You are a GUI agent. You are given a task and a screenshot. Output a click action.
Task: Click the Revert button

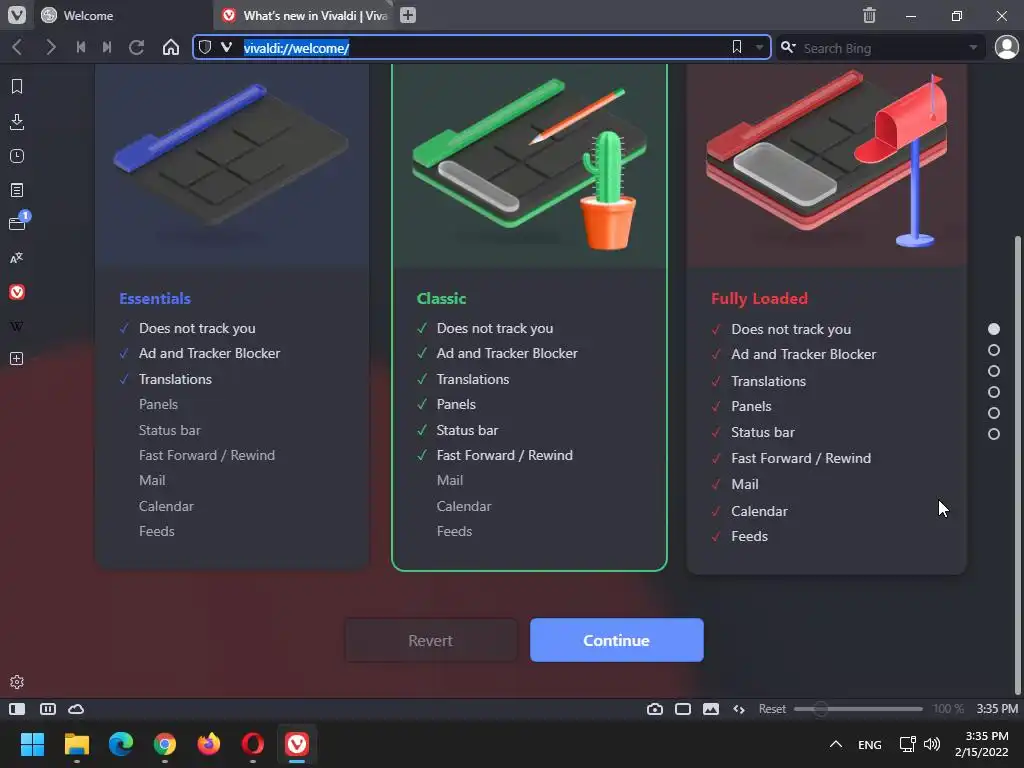pos(430,641)
